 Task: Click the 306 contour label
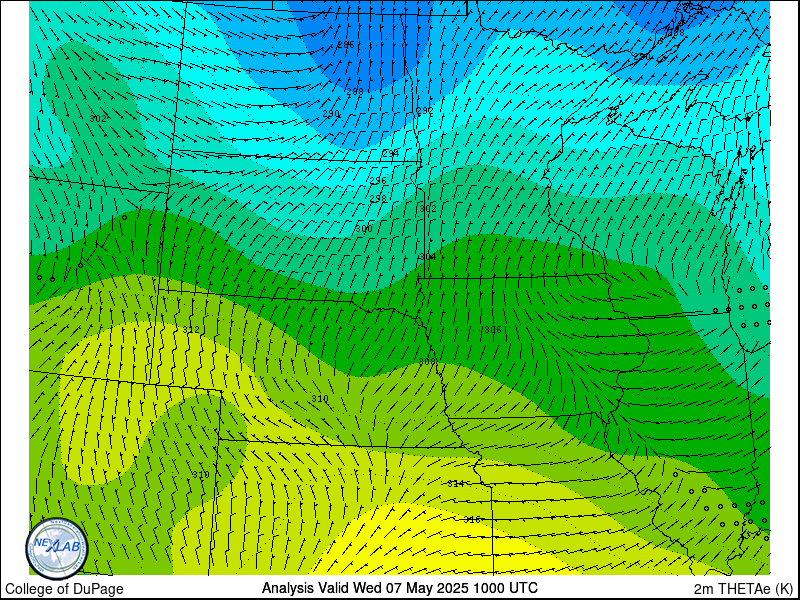point(492,330)
